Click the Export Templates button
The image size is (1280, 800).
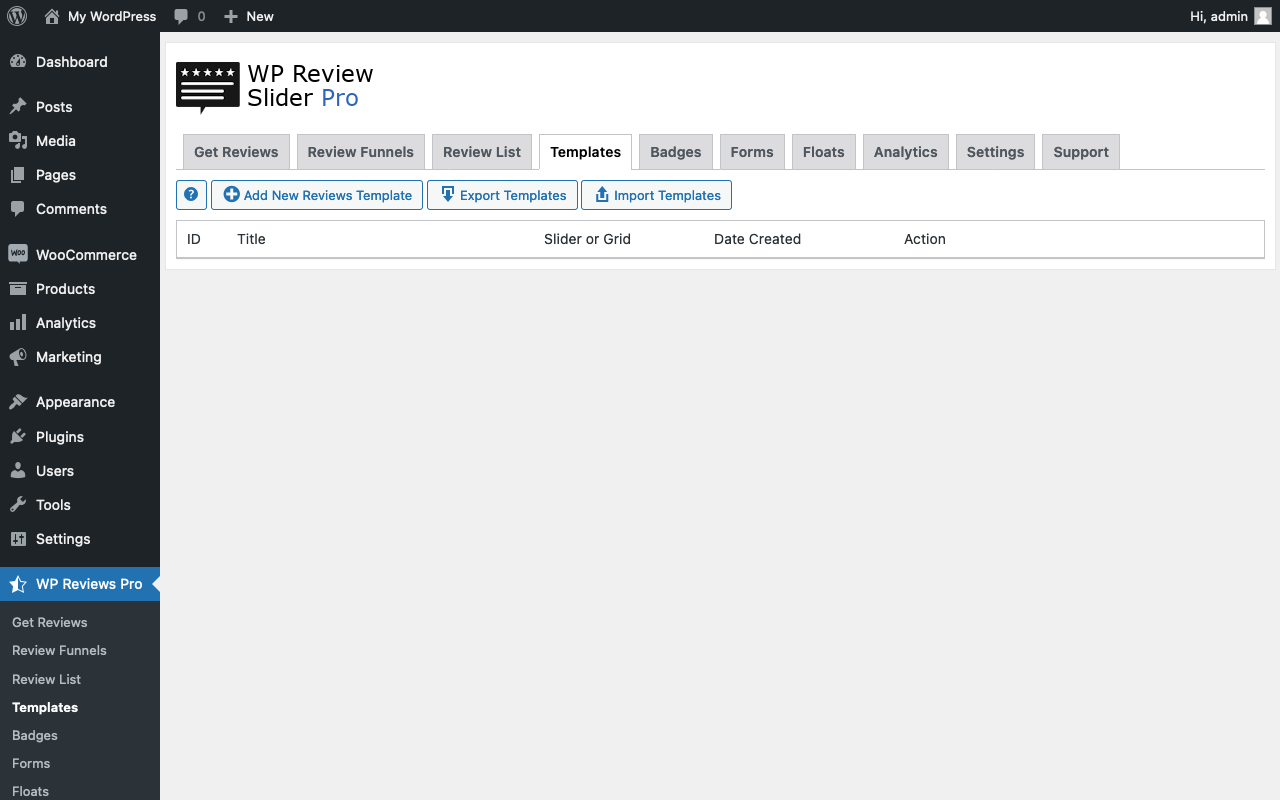(502, 195)
